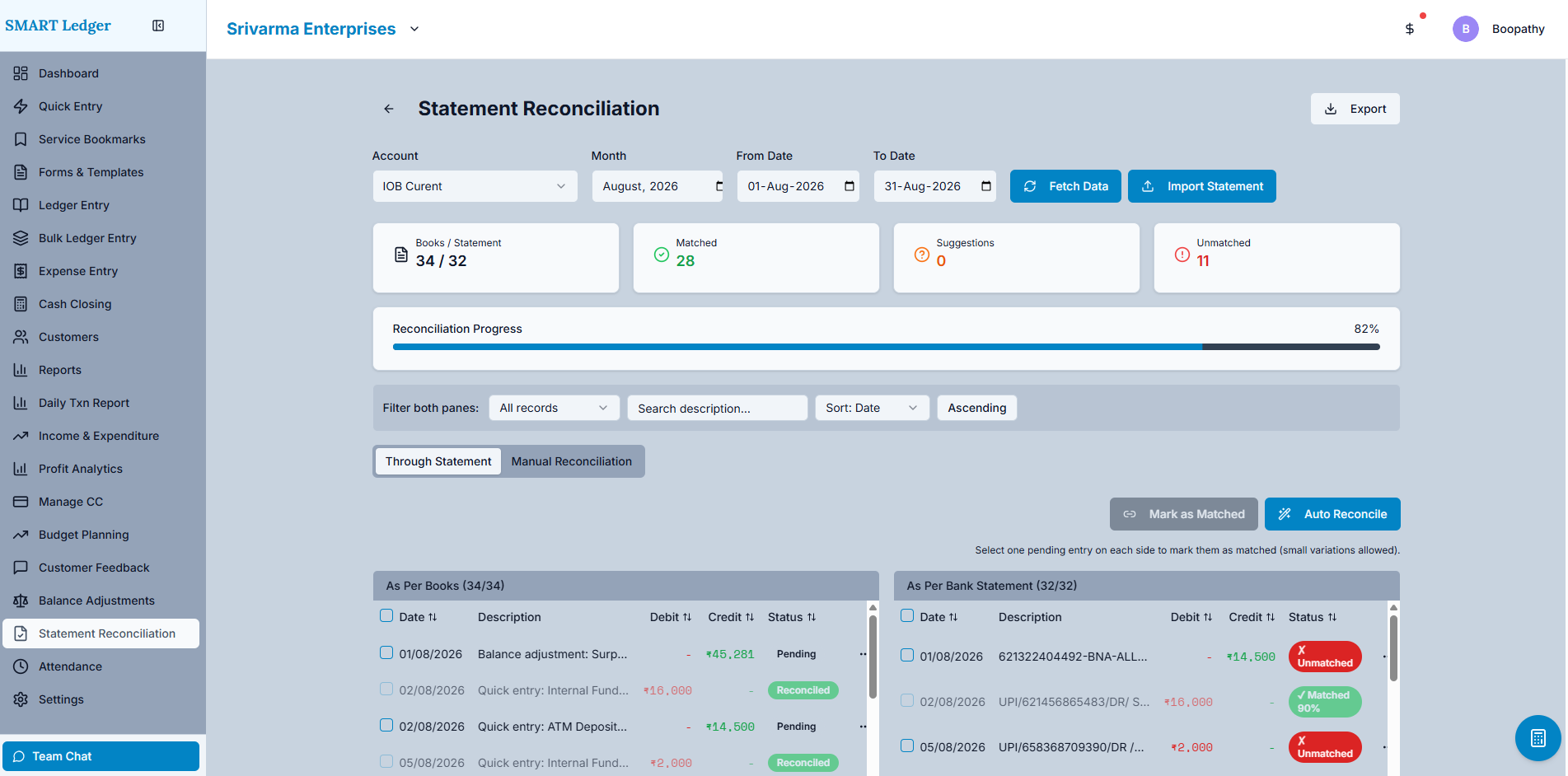The height and width of the screenshot is (776, 1568).
Task: Open the Sort: Date dropdown
Action: (x=872, y=408)
